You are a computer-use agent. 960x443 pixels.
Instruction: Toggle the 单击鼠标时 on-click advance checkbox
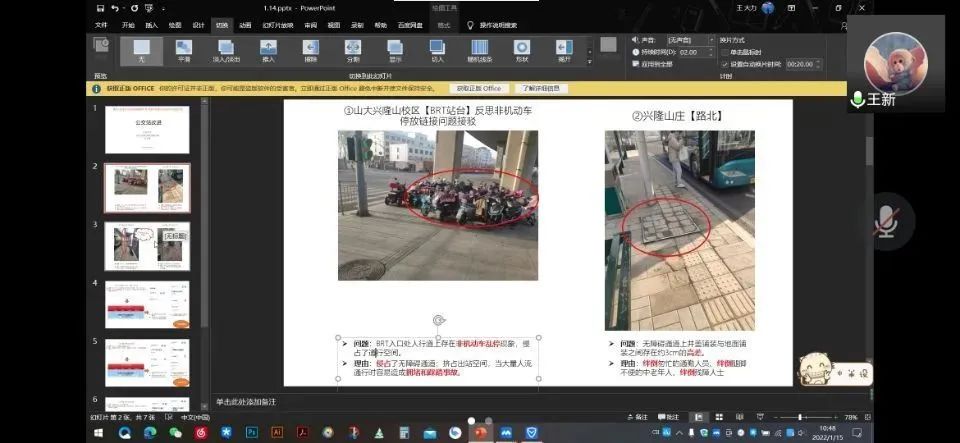coord(725,53)
